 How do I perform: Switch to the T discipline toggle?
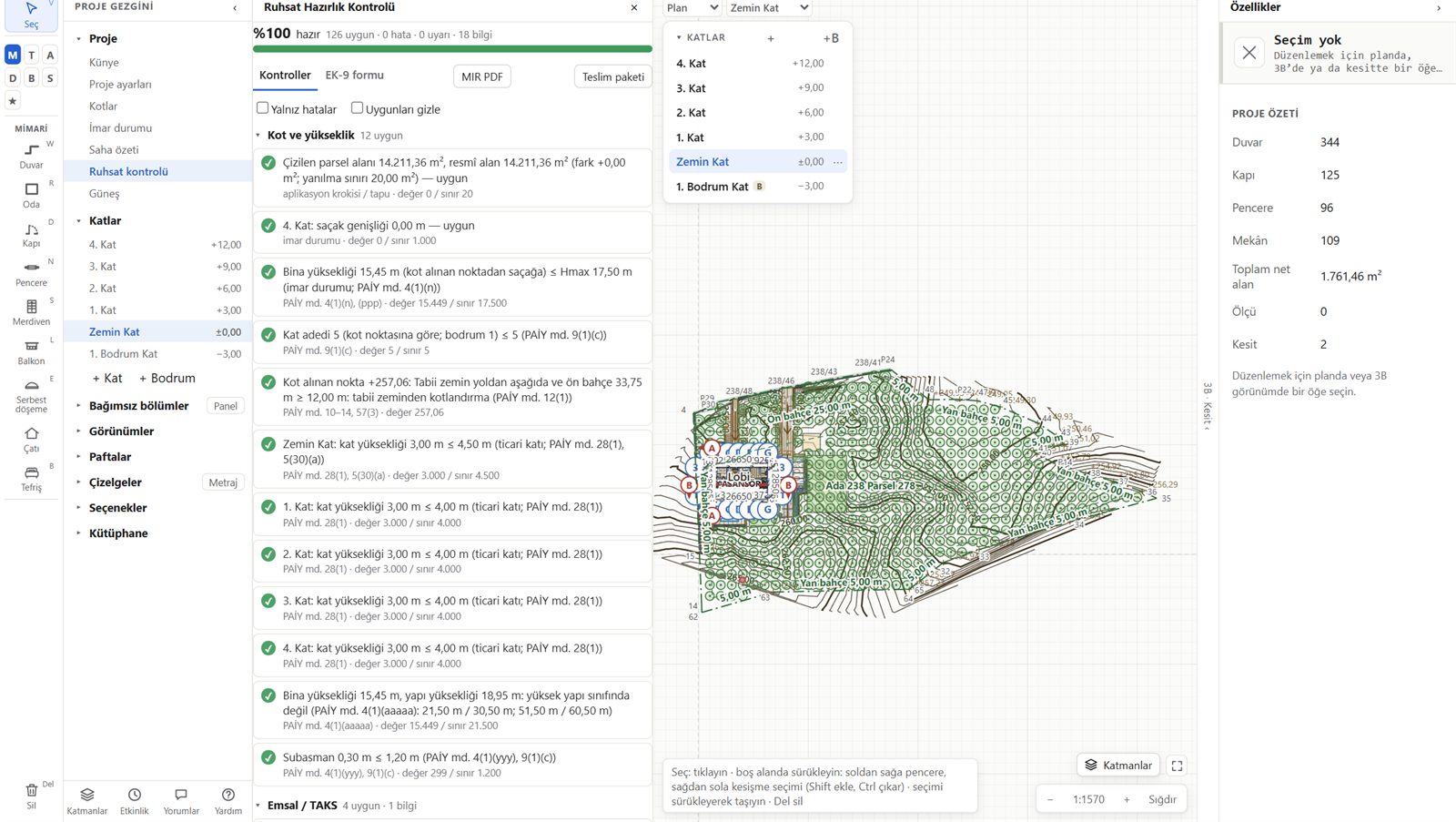(32, 55)
